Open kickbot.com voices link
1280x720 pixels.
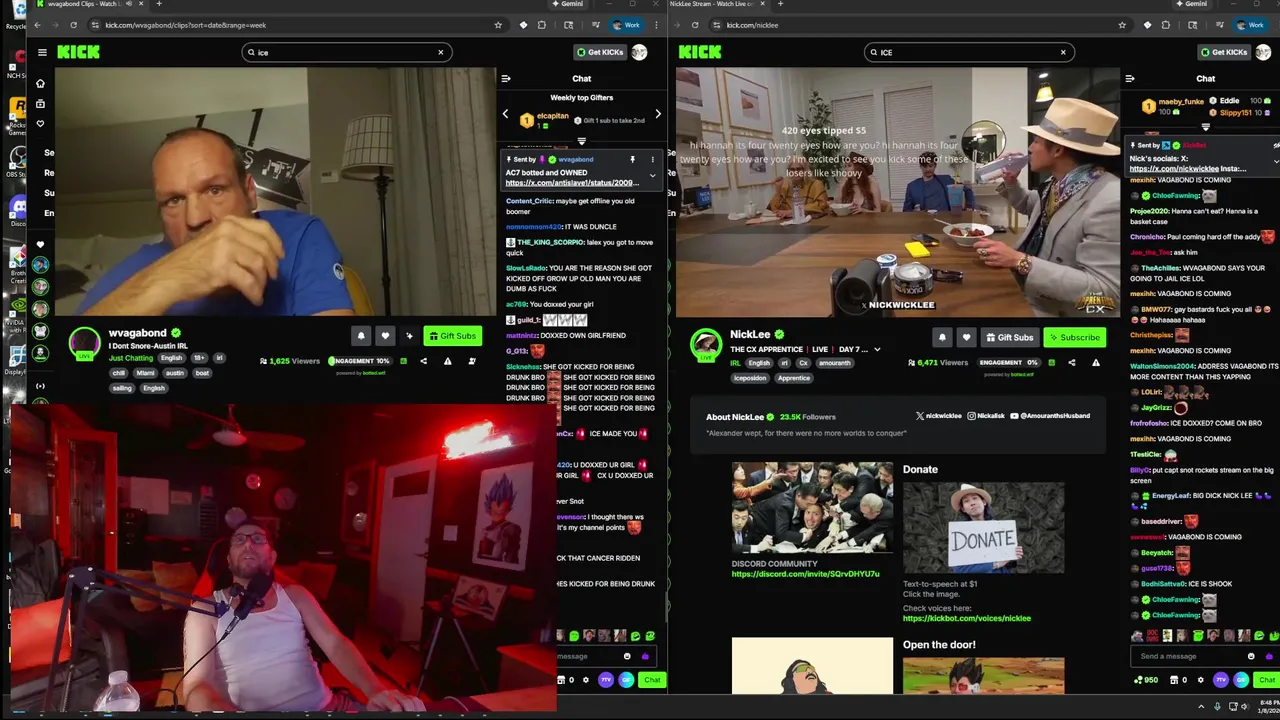[966, 618]
